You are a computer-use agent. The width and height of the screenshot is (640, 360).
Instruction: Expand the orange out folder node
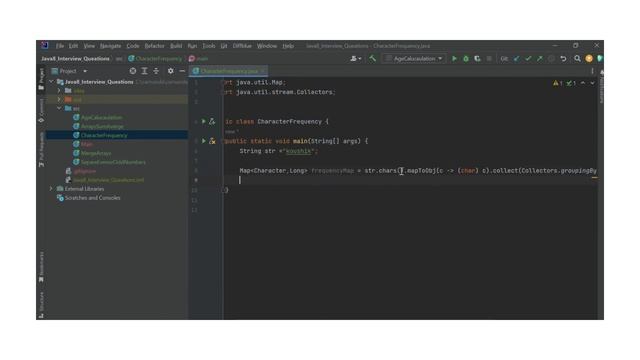pos(59,100)
